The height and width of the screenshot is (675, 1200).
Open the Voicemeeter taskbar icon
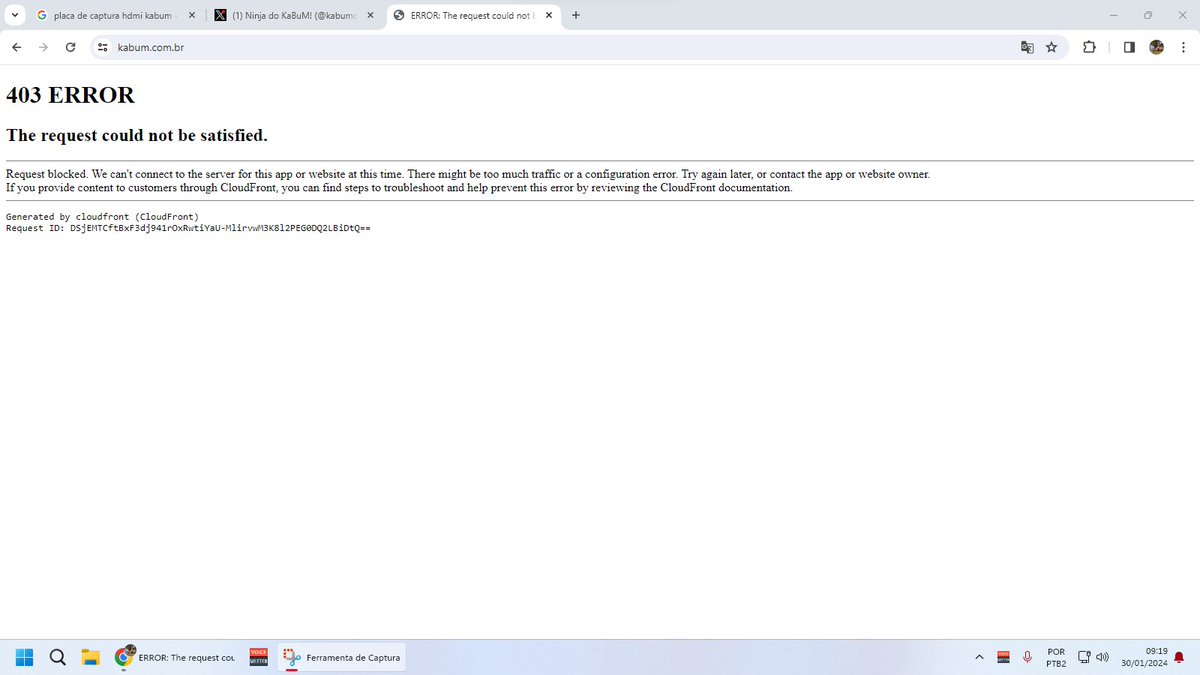click(258, 657)
